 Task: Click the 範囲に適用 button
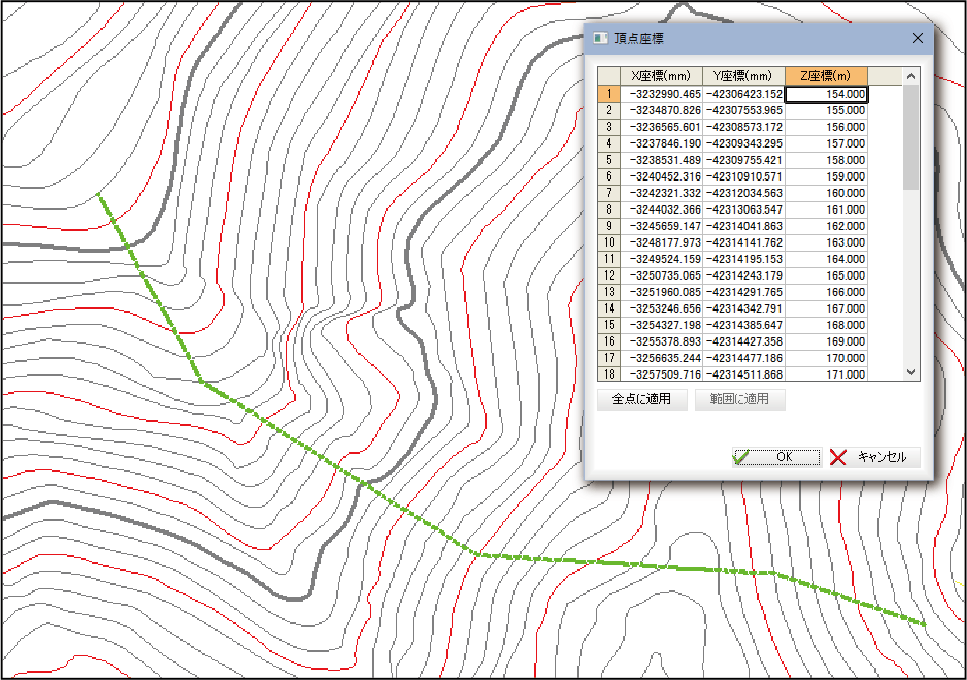click(x=740, y=399)
